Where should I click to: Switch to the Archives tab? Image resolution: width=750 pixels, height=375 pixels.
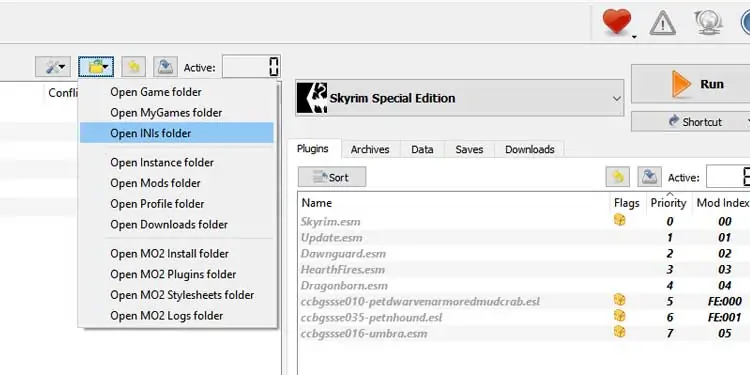[x=370, y=150]
